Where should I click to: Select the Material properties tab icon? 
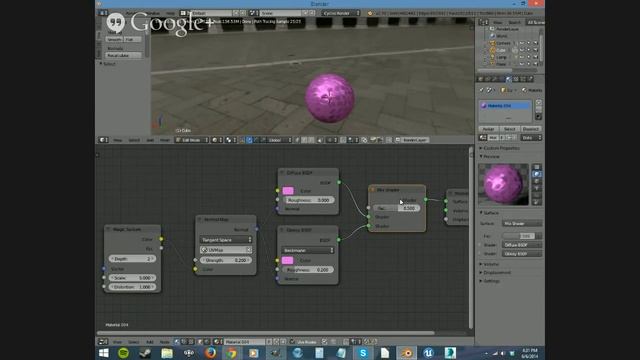pyautogui.click(x=508, y=79)
